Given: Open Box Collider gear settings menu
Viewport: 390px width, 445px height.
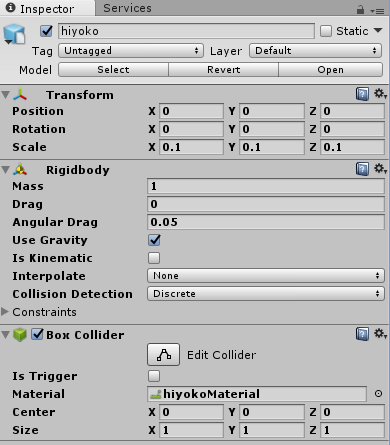Looking at the screenshot, I should pos(380,334).
